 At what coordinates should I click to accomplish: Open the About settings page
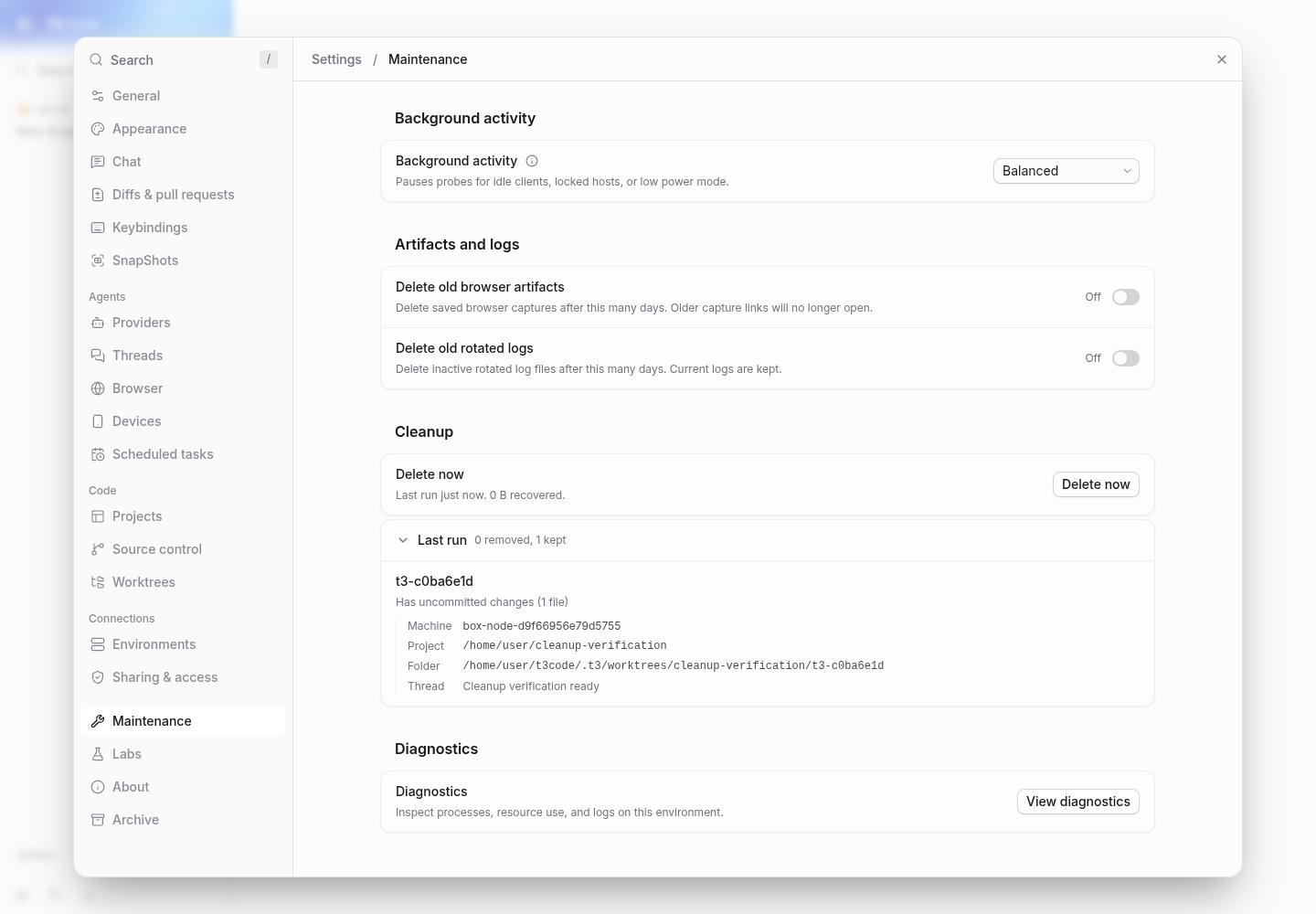tap(183, 787)
